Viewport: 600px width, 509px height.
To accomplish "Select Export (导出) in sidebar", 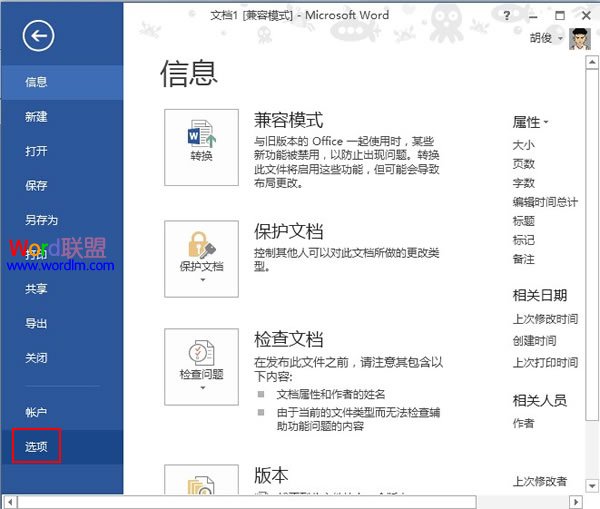I will point(36,323).
